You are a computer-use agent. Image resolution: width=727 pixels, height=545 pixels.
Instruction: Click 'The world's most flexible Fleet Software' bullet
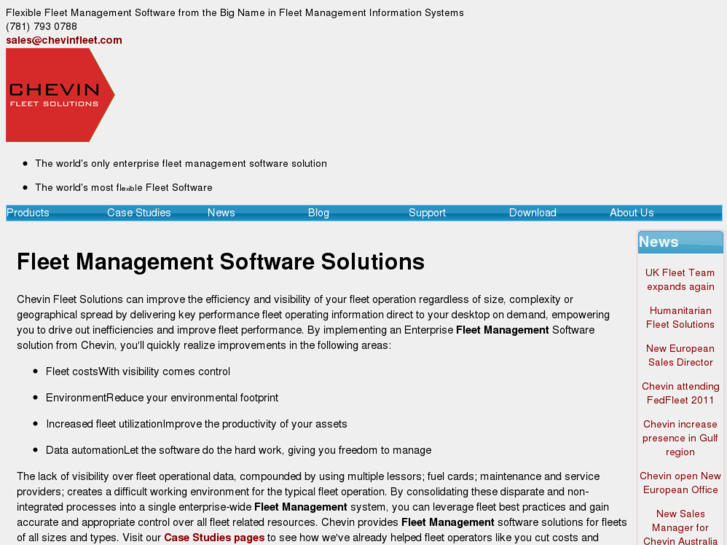124,188
